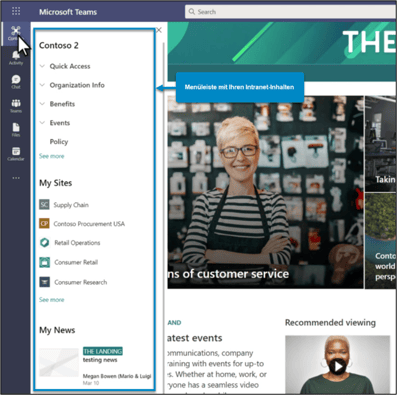
Task: Open the 'testing news' article title
Action: tap(100, 360)
